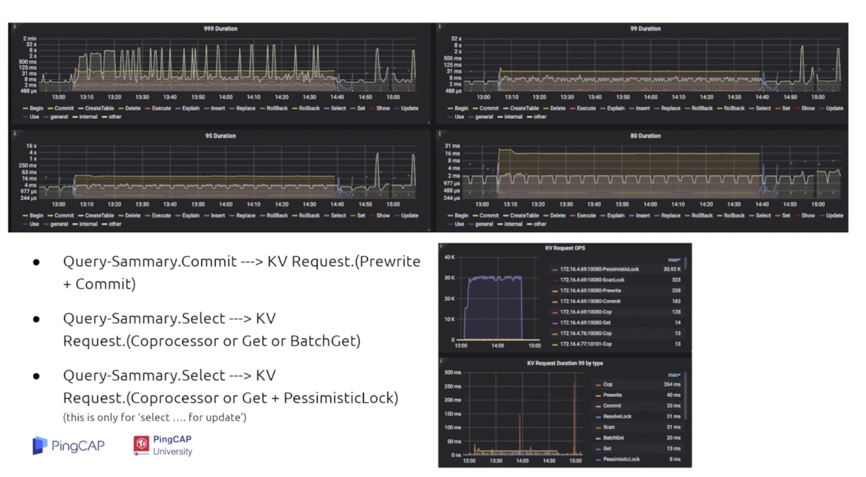Click the PingCAP University logo
The image size is (866, 477).
click(x=163, y=446)
